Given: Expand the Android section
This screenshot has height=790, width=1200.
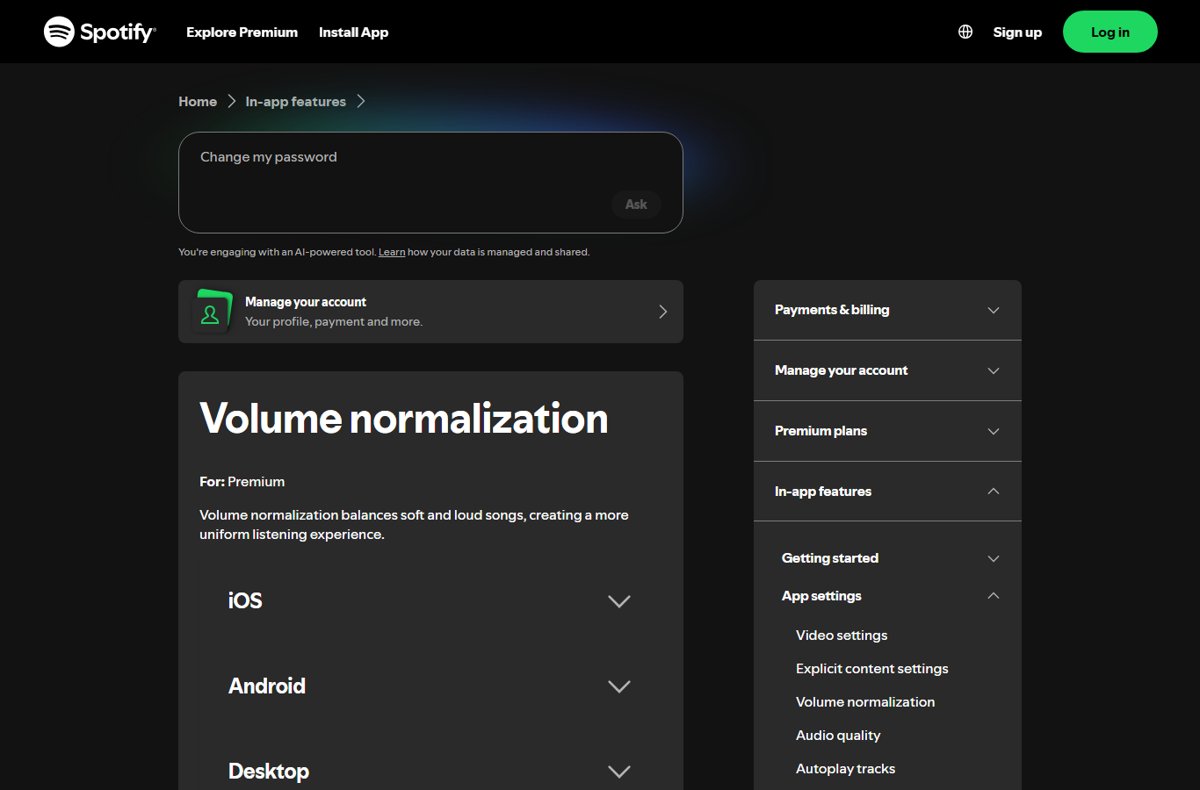Looking at the screenshot, I should (x=430, y=686).
